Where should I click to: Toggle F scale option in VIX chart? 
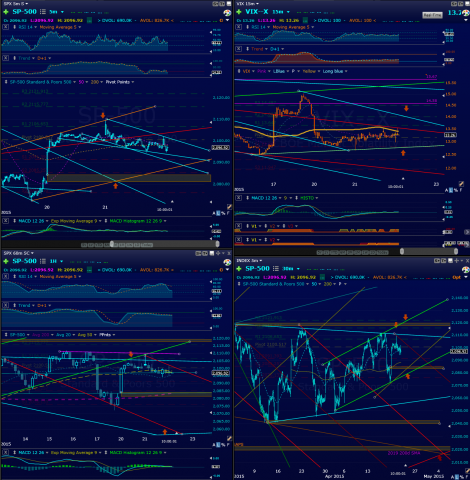tap(461, 190)
